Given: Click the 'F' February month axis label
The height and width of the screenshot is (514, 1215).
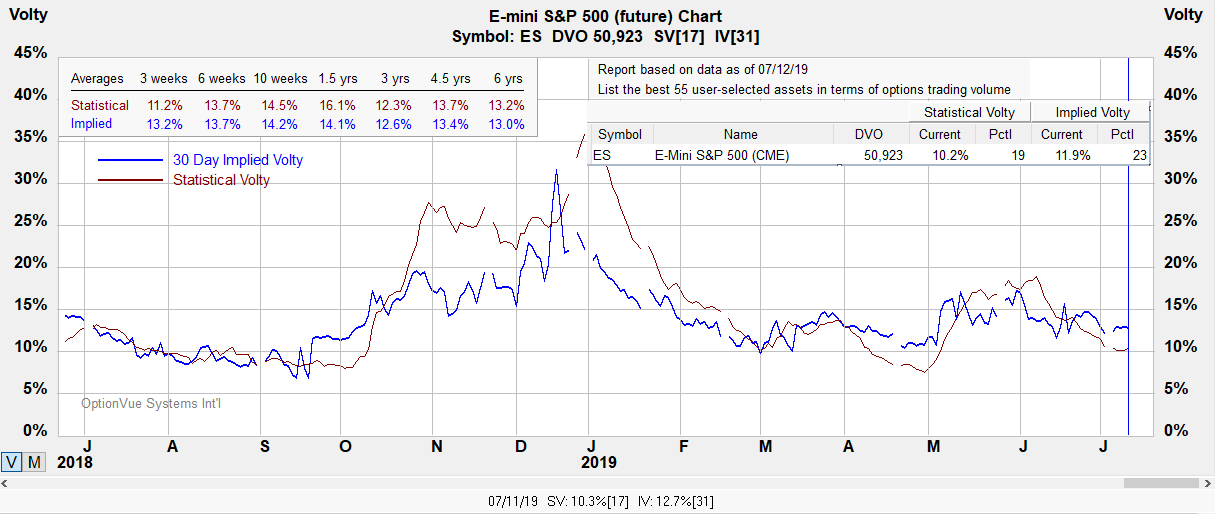Looking at the screenshot, I should point(684,446).
